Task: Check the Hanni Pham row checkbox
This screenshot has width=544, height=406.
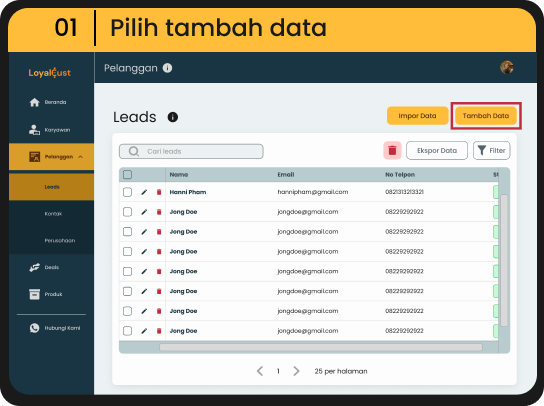Action: (x=128, y=192)
